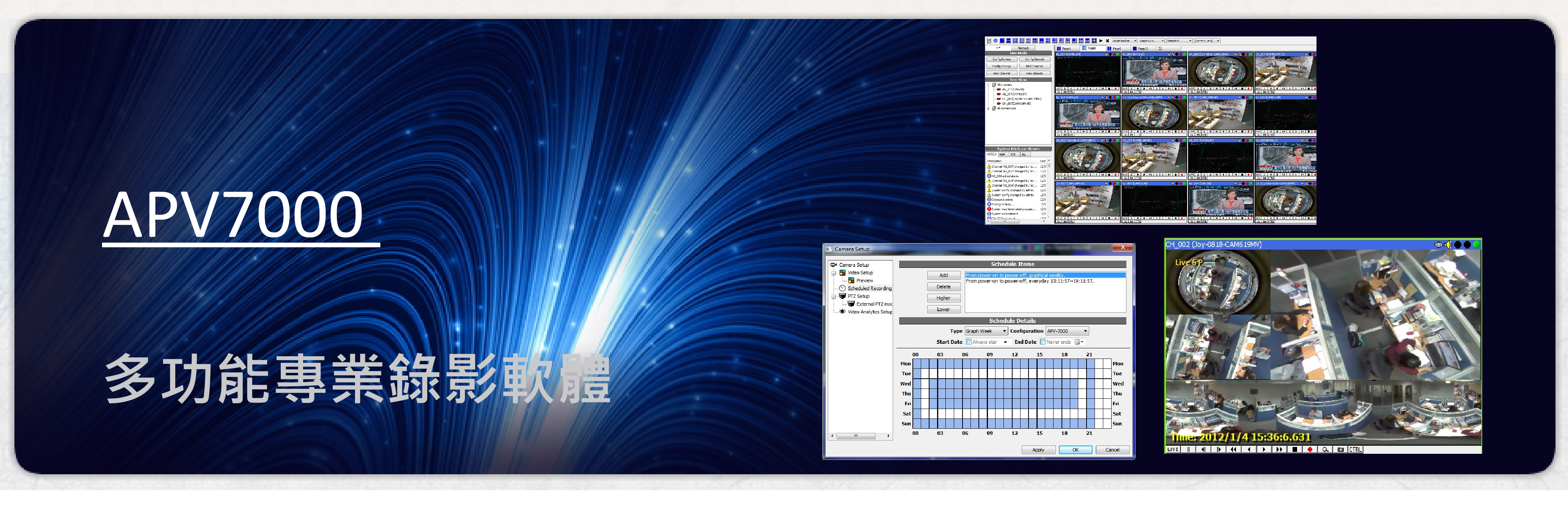The image size is (1568, 516).
Task: Click fast rewind in CH_002 viewer controls
Action: point(1233,450)
